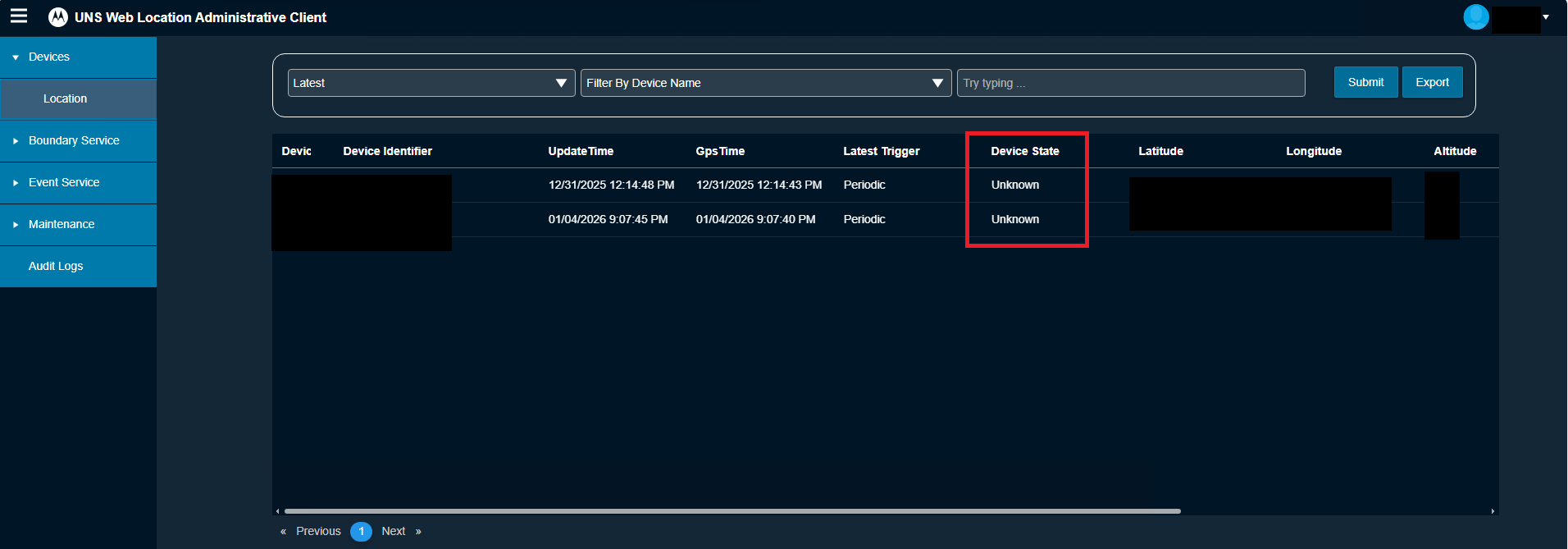Go to Next page
Image resolution: width=1568 pixels, height=549 pixels.
[x=394, y=531]
